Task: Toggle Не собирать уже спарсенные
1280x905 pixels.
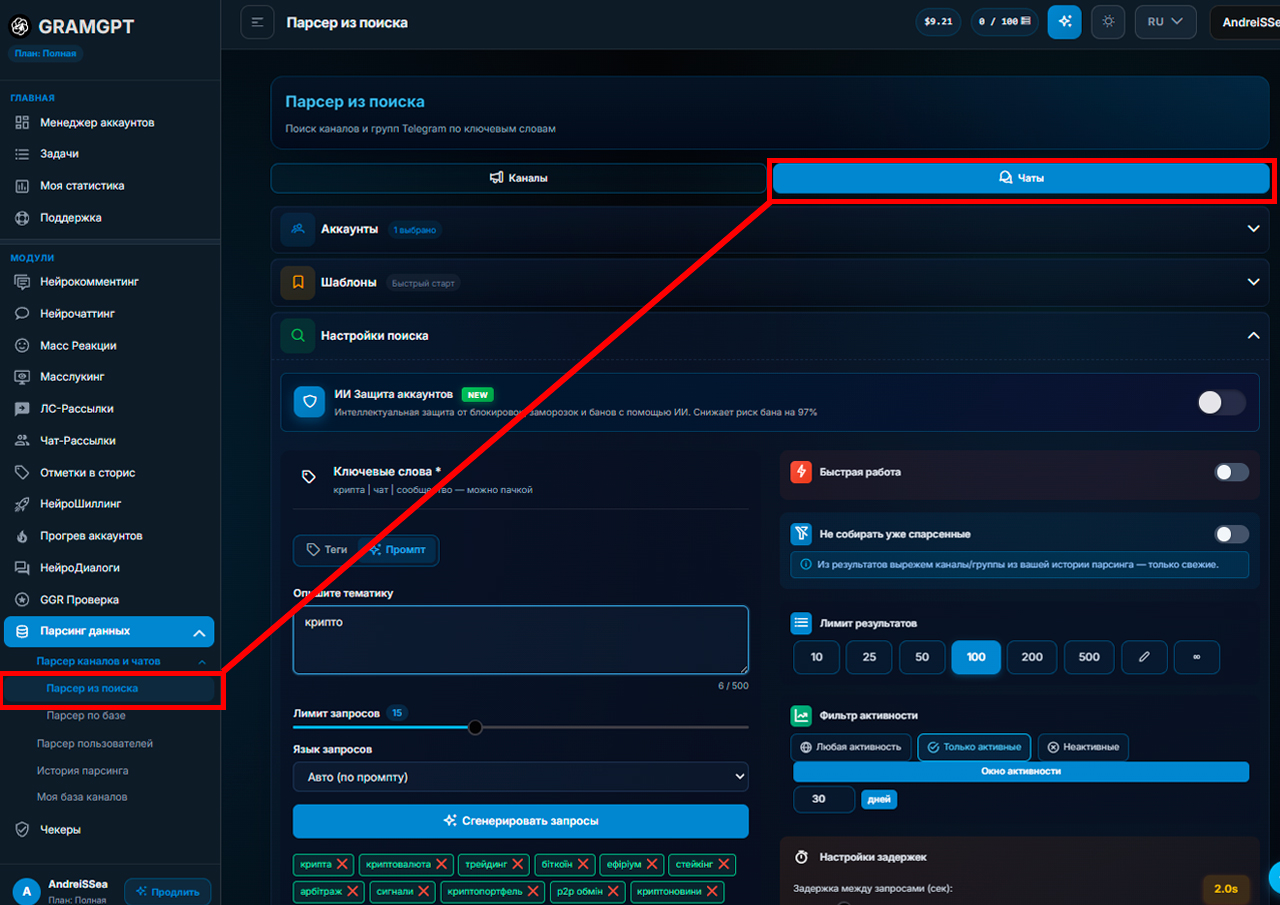Action: click(1232, 534)
